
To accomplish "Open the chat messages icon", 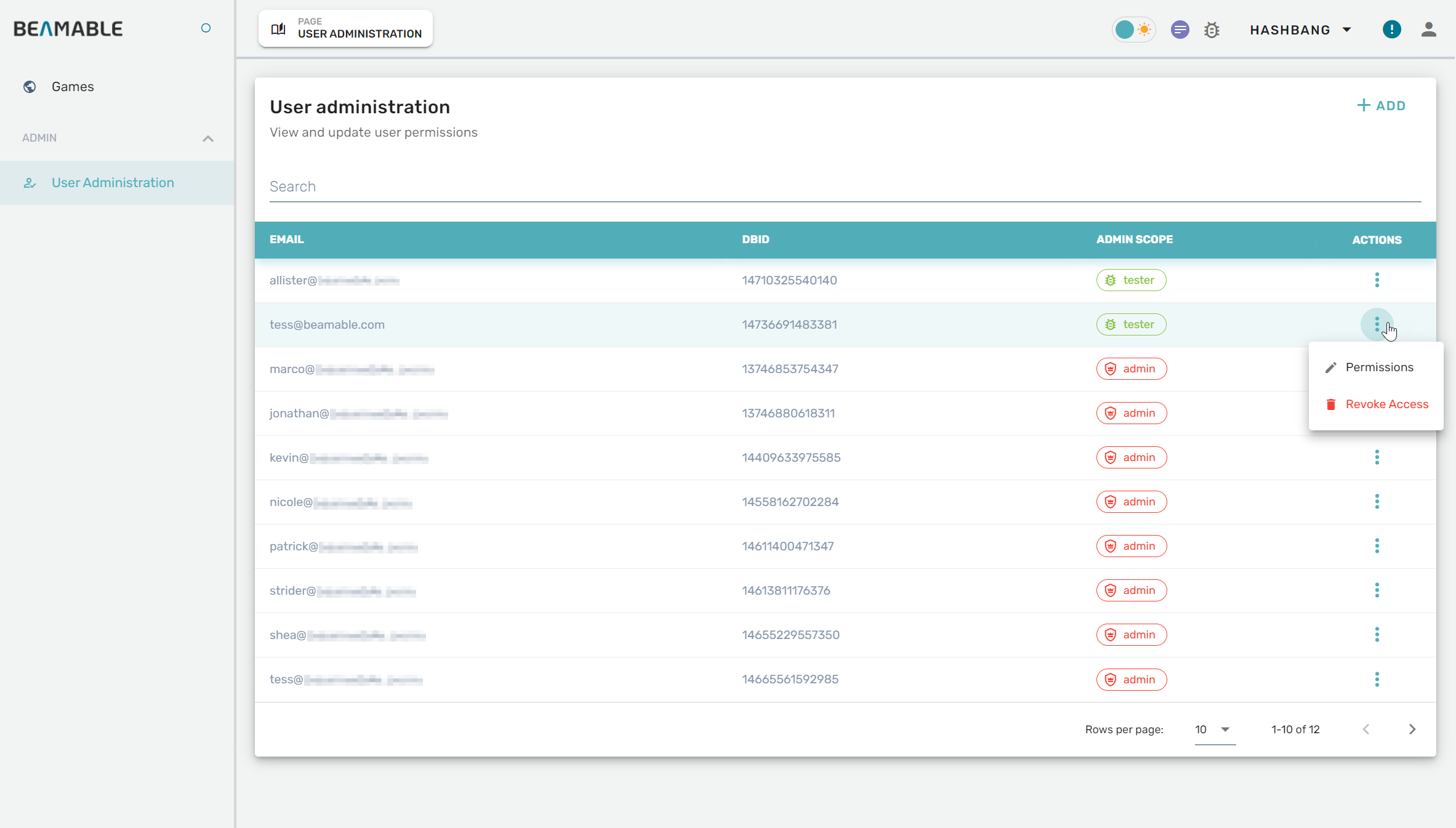I will click(1180, 30).
